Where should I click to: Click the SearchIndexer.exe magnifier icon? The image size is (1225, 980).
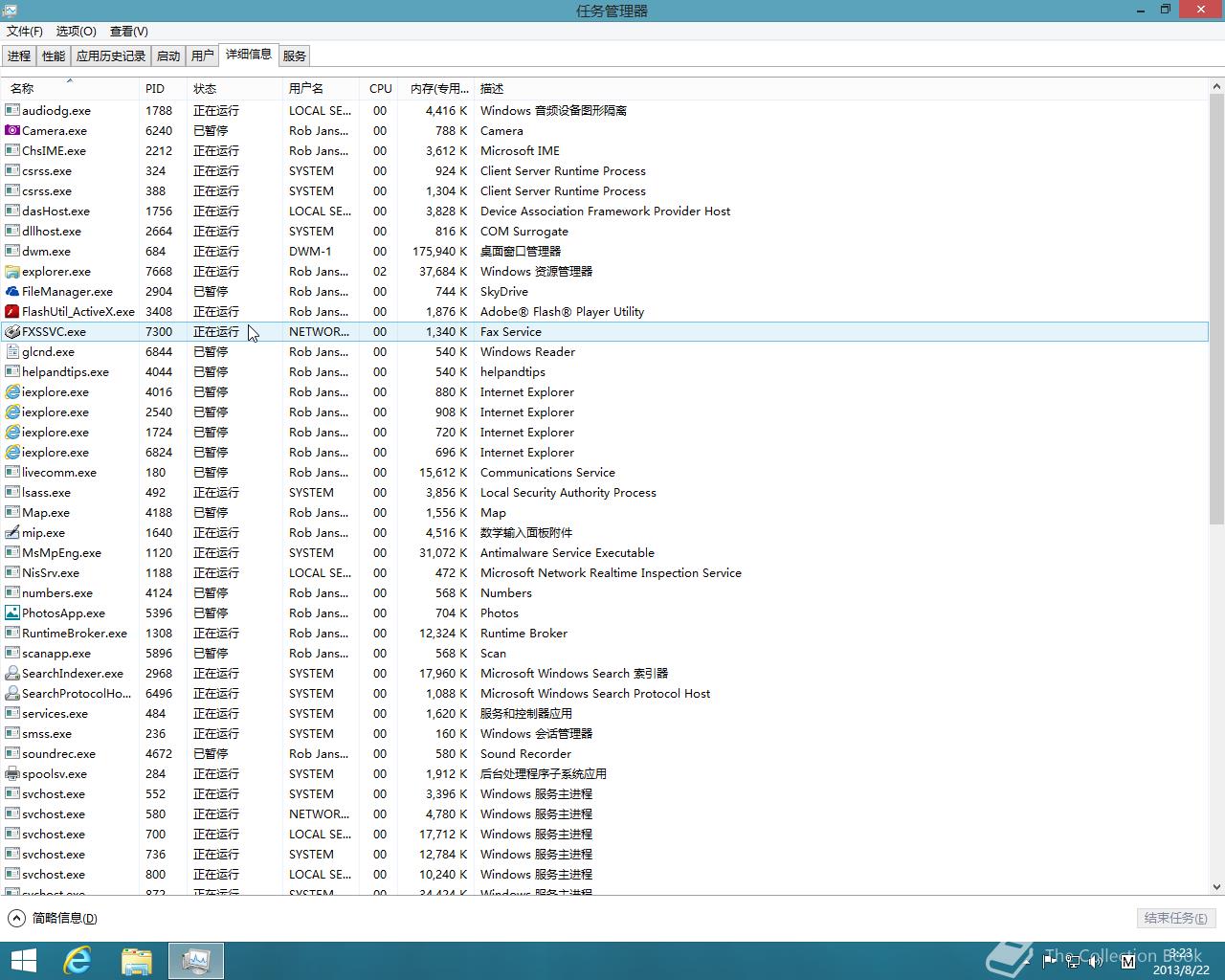[12, 673]
